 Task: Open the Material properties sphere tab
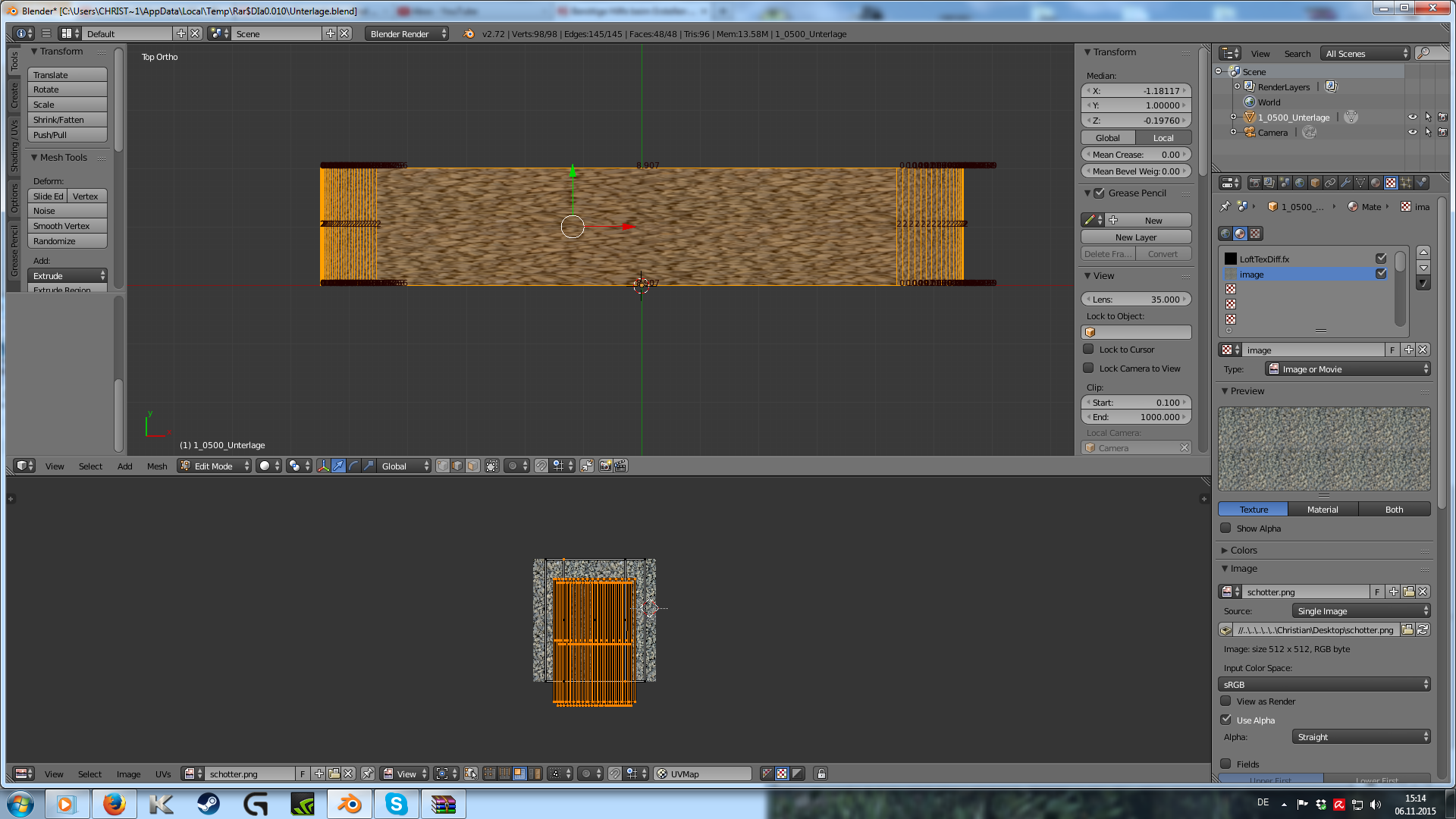(x=1376, y=183)
